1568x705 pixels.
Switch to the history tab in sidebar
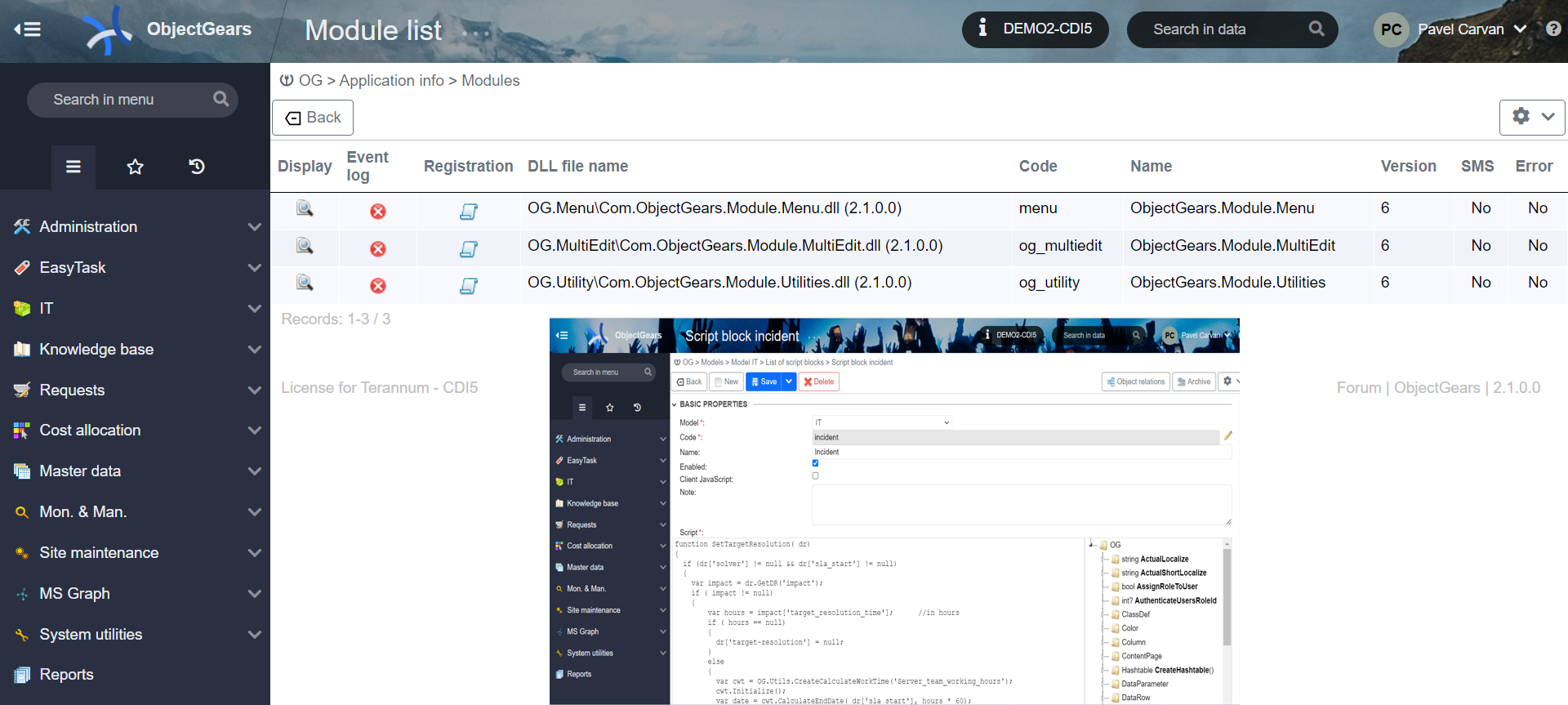pyautogui.click(x=197, y=167)
